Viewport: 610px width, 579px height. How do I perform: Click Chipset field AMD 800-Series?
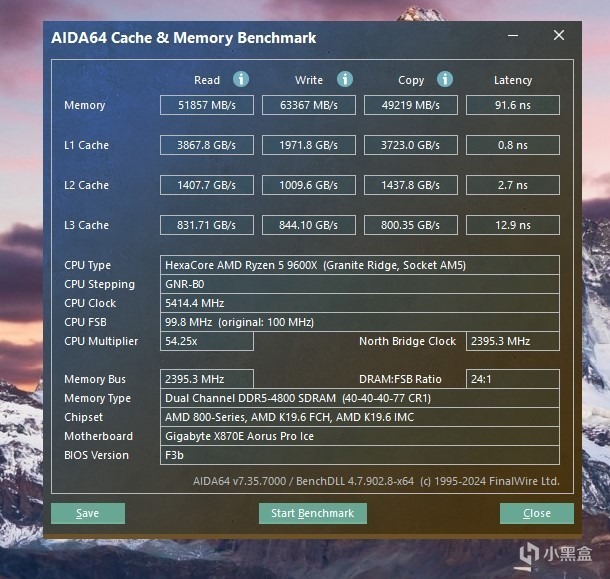360,417
